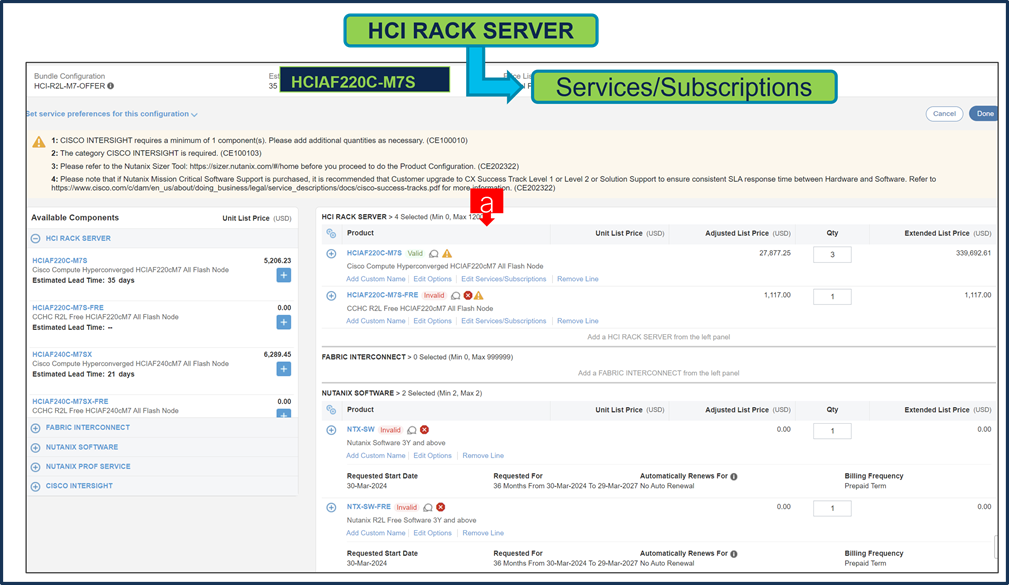Click Add Custom Name for HCIAF220C-M7S
The width and height of the screenshot is (1009, 585).
click(x=376, y=279)
